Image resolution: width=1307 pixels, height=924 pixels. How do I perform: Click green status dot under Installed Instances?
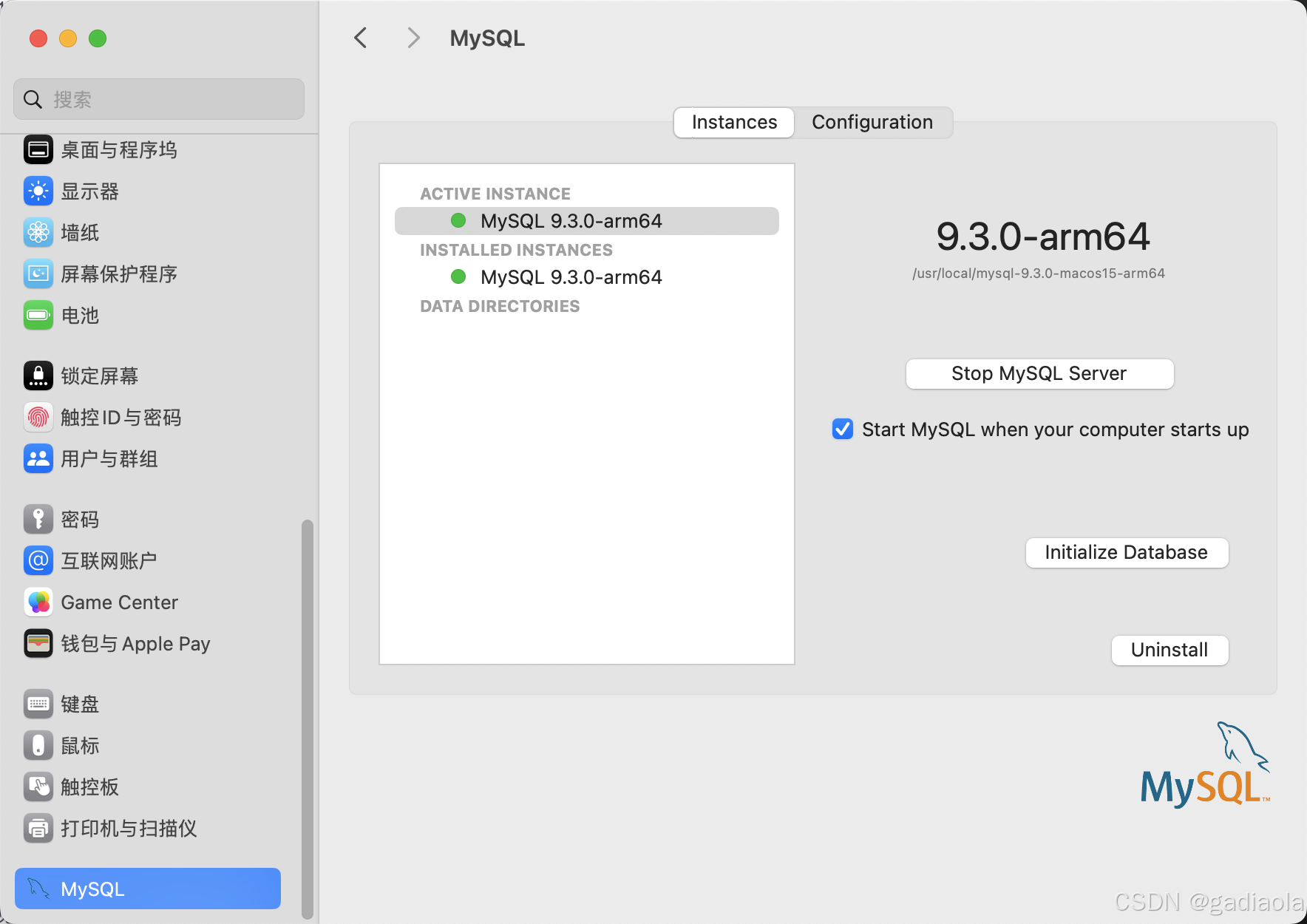point(458,276)
